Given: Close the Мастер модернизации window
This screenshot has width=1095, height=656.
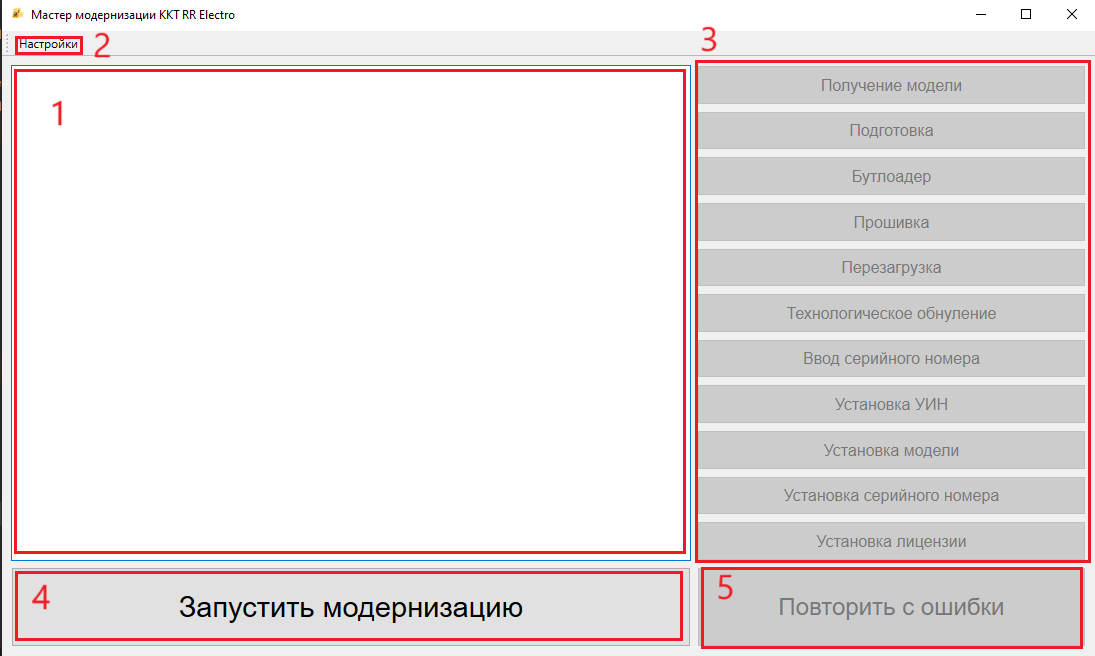Looking at the screenshot, I should click(1071, 15).
